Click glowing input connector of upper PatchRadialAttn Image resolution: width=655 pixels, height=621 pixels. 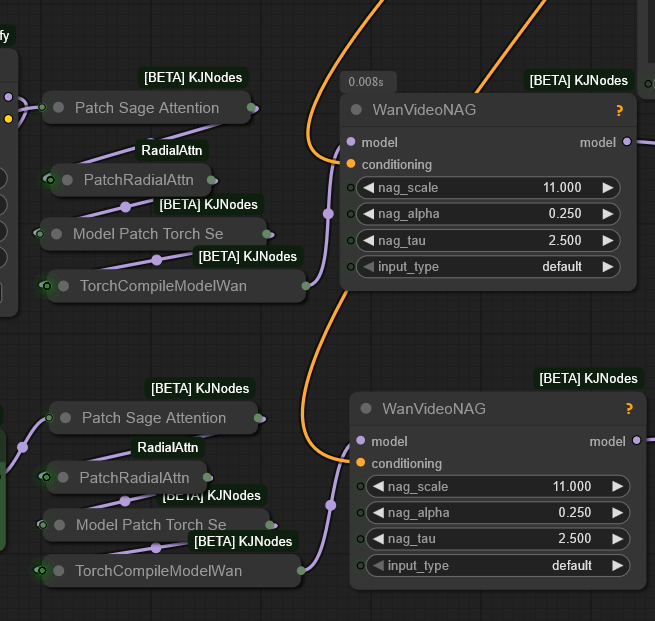click(50, 180)
